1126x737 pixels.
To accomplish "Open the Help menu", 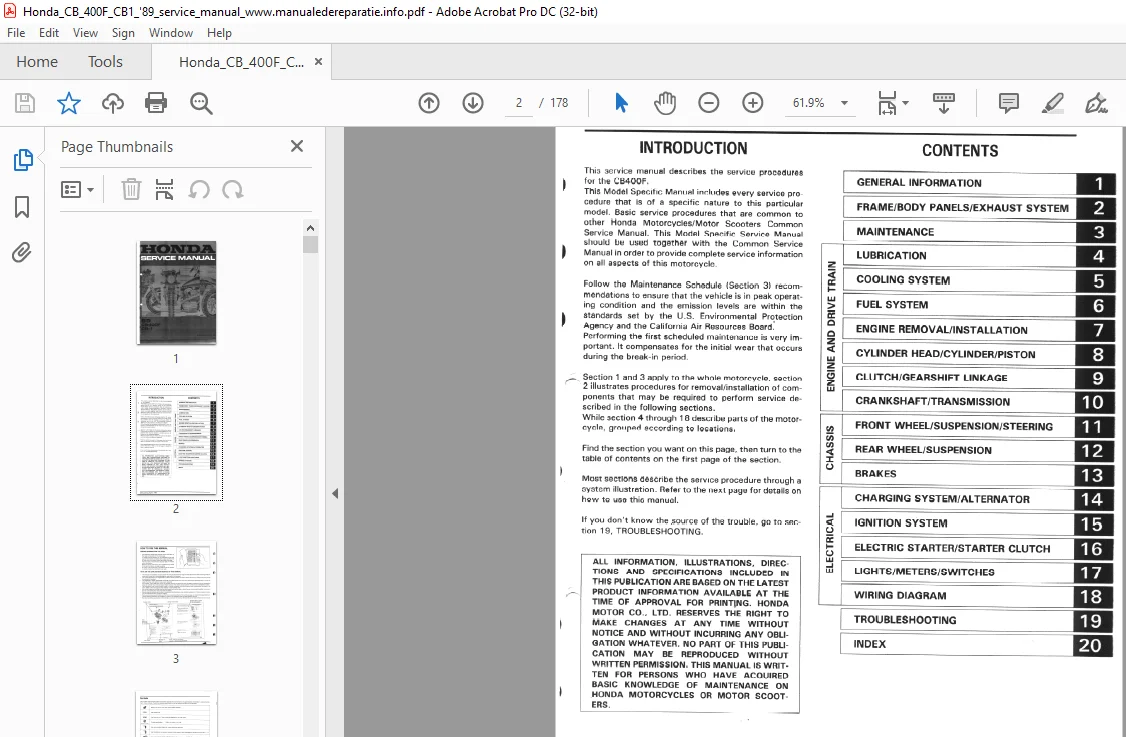I will click(219, 32).
